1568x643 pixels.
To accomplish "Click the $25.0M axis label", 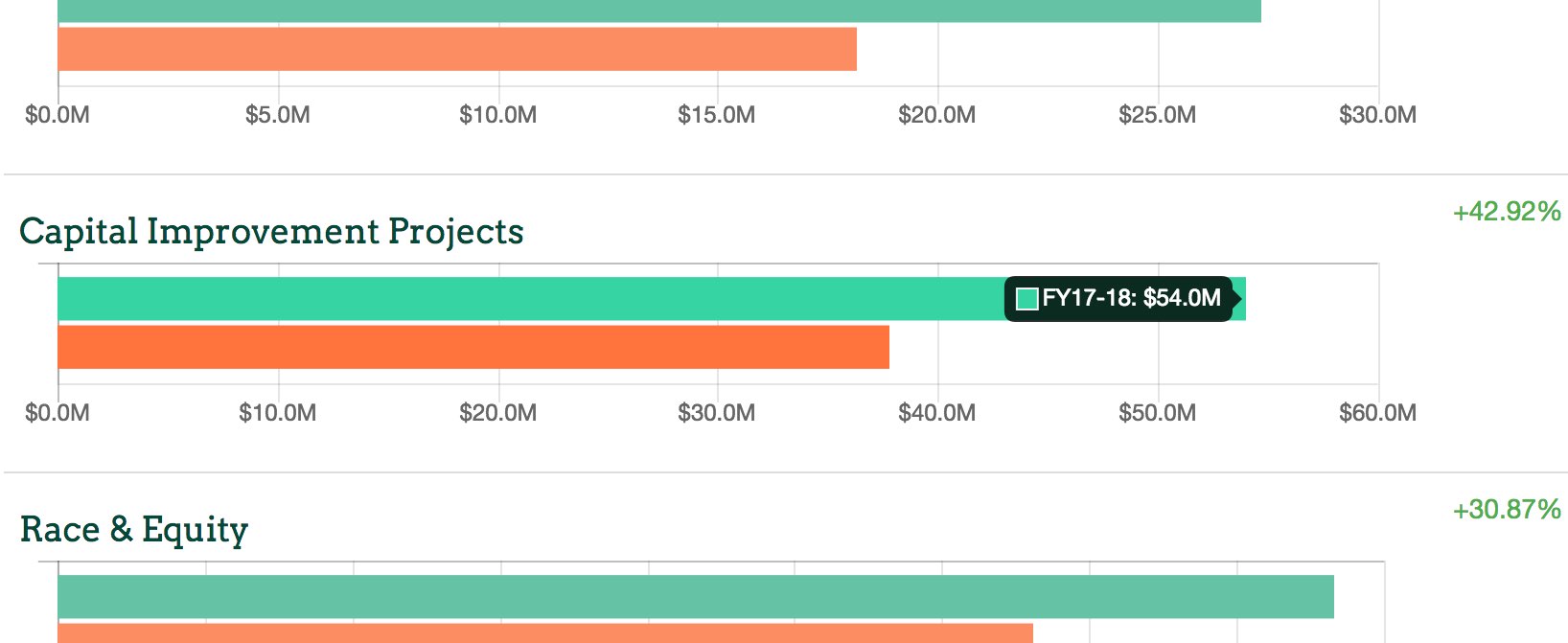I will [x=1157, y=115].
